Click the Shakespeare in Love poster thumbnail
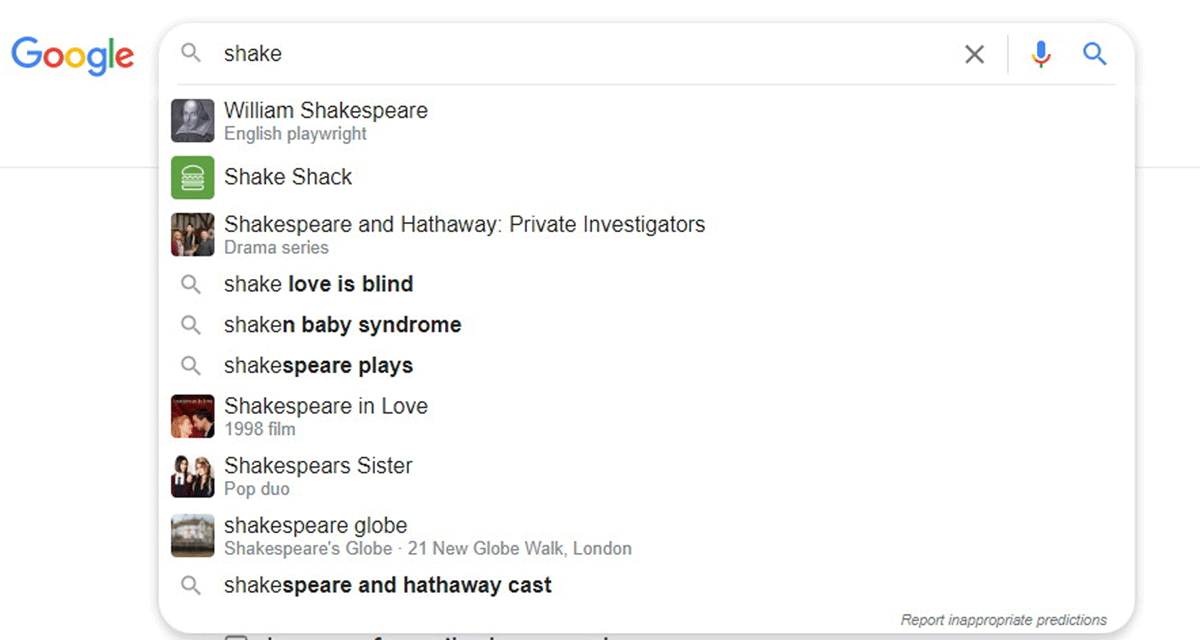The height and width of the screenshot is (640, 1200). point(192,416)
